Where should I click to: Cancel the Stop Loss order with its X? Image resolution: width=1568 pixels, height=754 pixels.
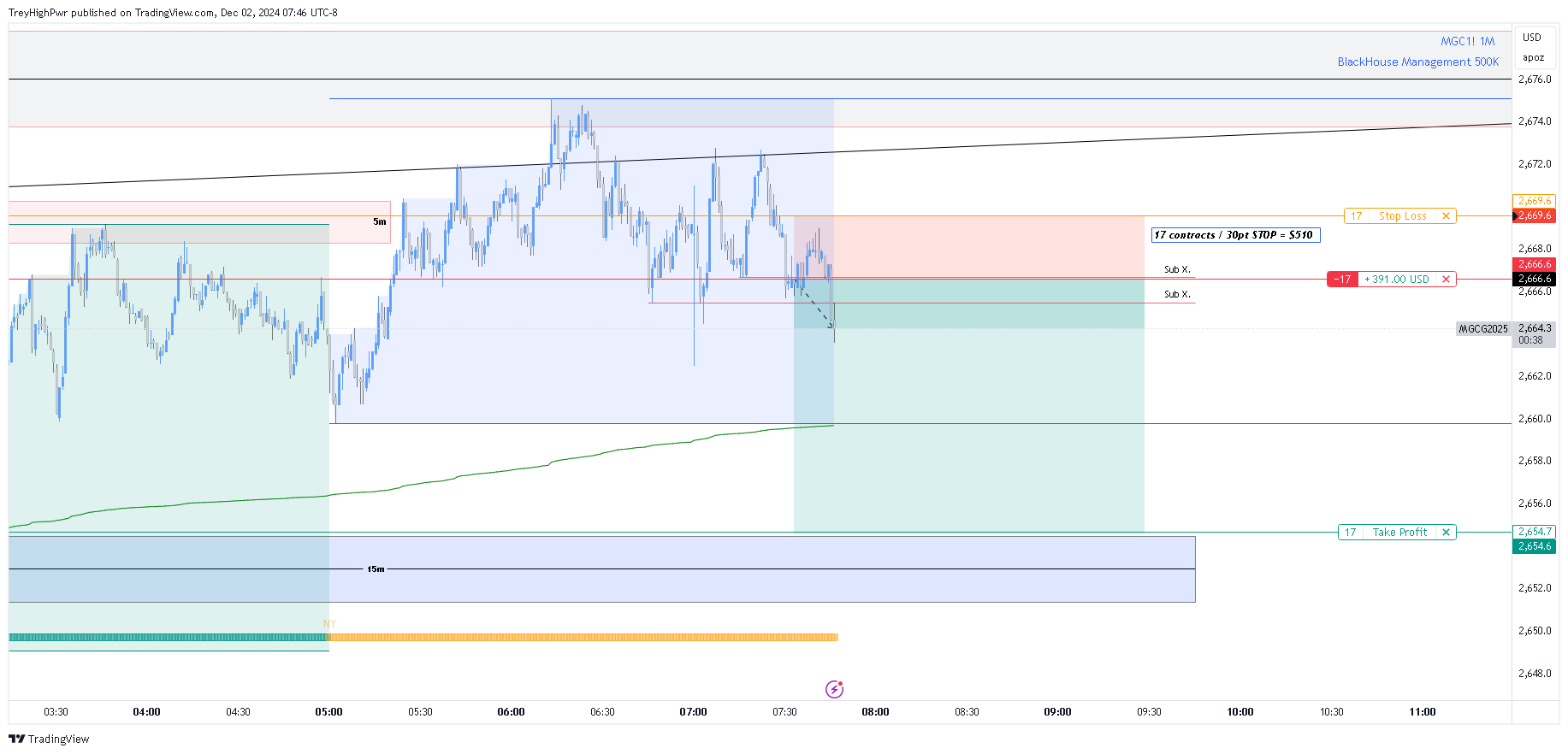(1446, 216)
